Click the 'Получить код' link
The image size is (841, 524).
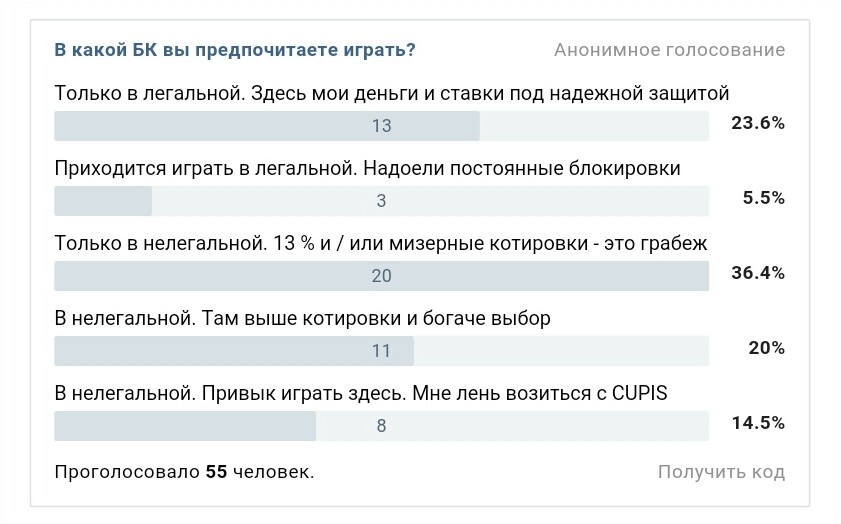coord(721,472)
